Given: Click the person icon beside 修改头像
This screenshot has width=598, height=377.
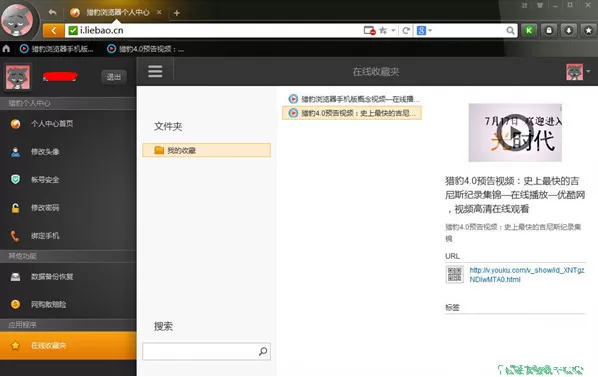Looking at the screenshot, I should 15,152.
